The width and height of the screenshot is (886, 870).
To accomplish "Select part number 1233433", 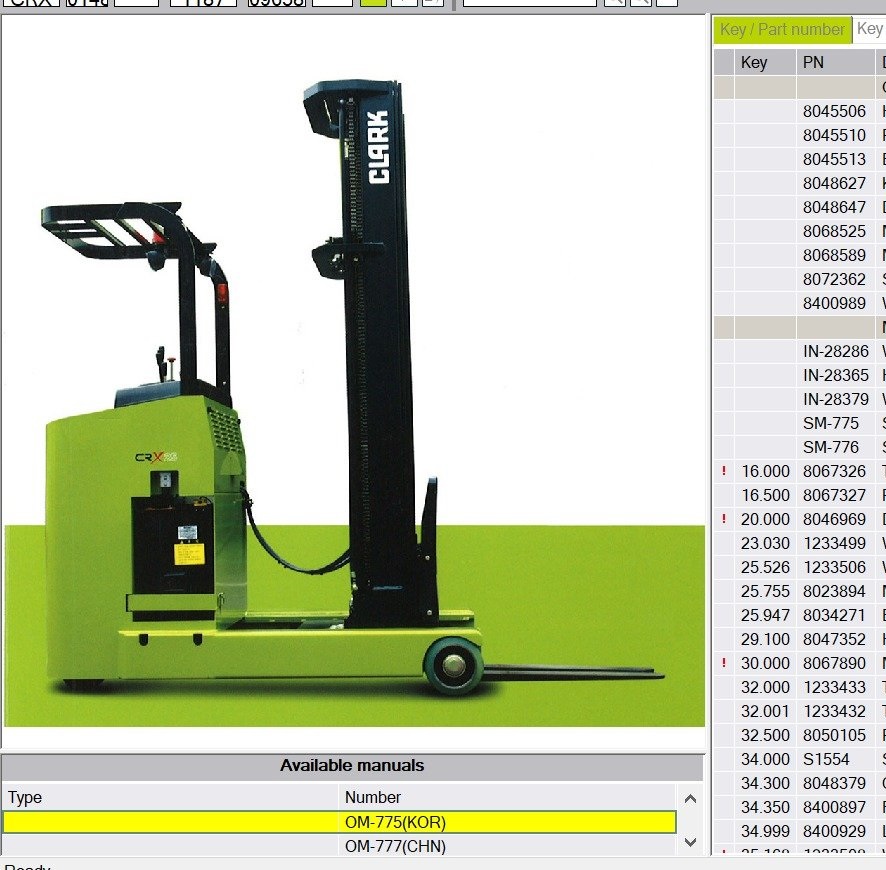I will [x=834, y=688].
